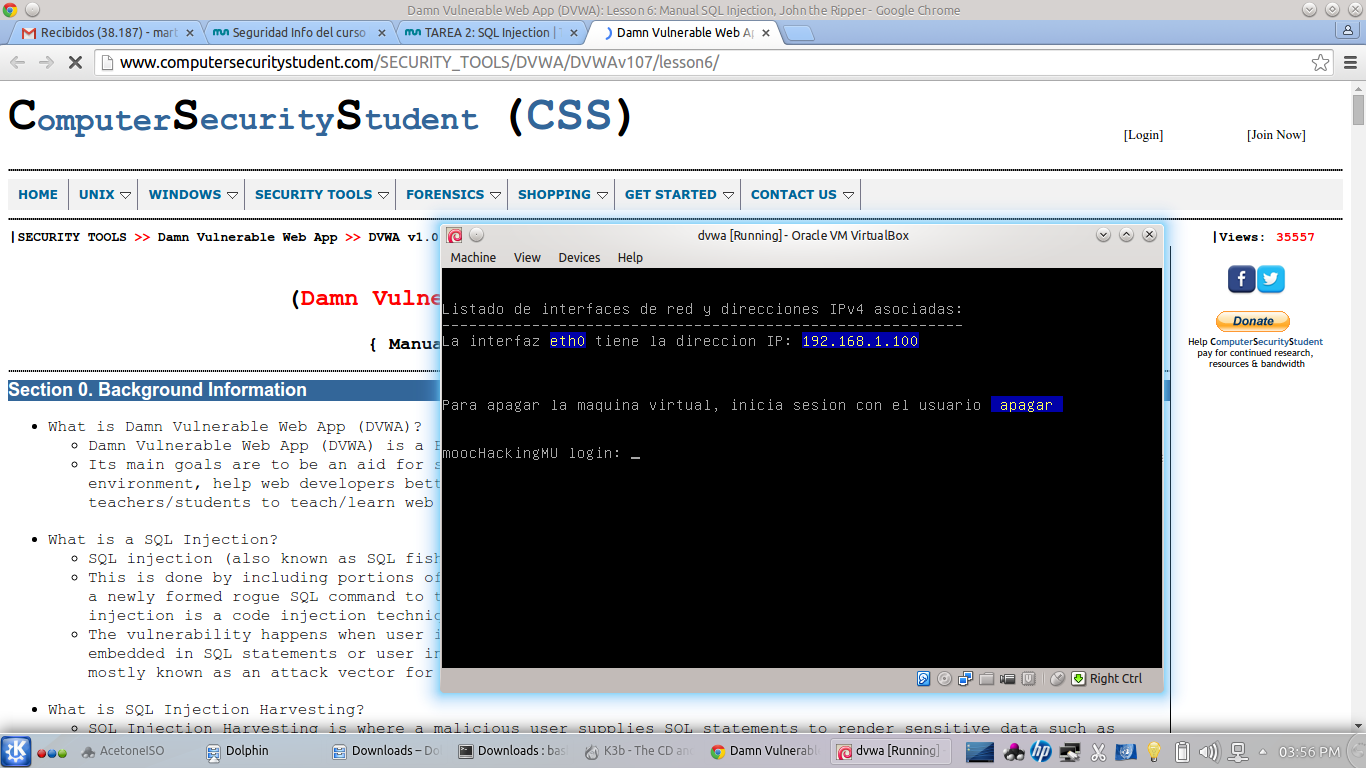The width and height of the screenshot is (1366, 768).
Task: Click Chrome's bookmark star icon
Action: pyautogui.click(x=1321, y=62)
